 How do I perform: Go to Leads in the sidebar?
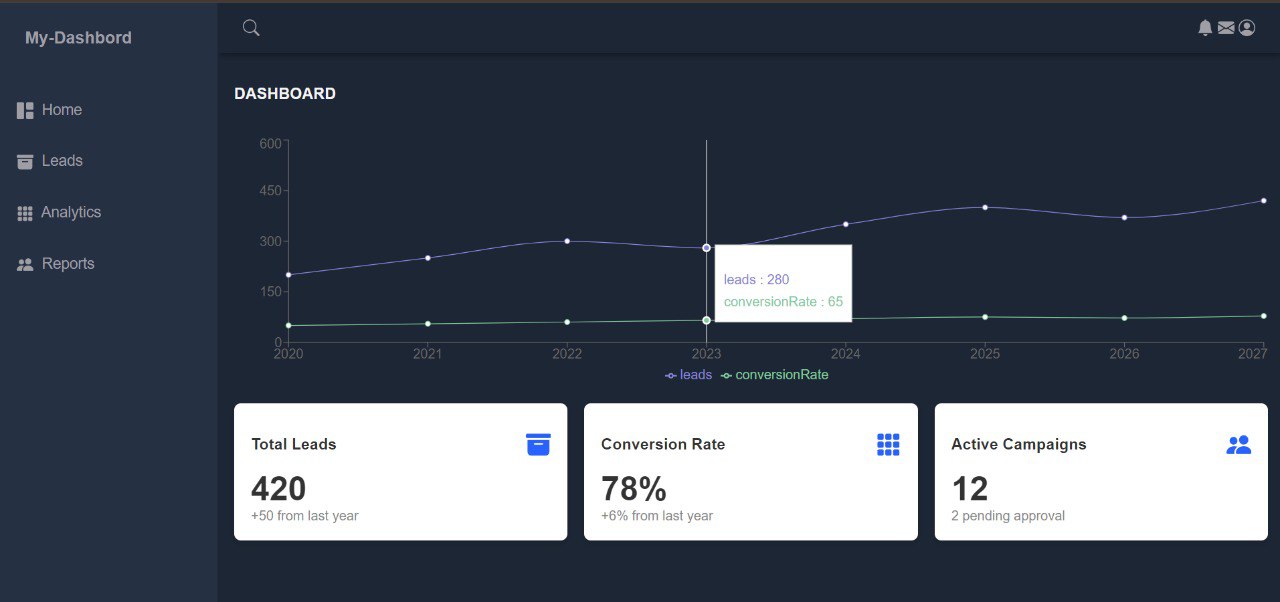pyautogui.click(x=62, y=161)
